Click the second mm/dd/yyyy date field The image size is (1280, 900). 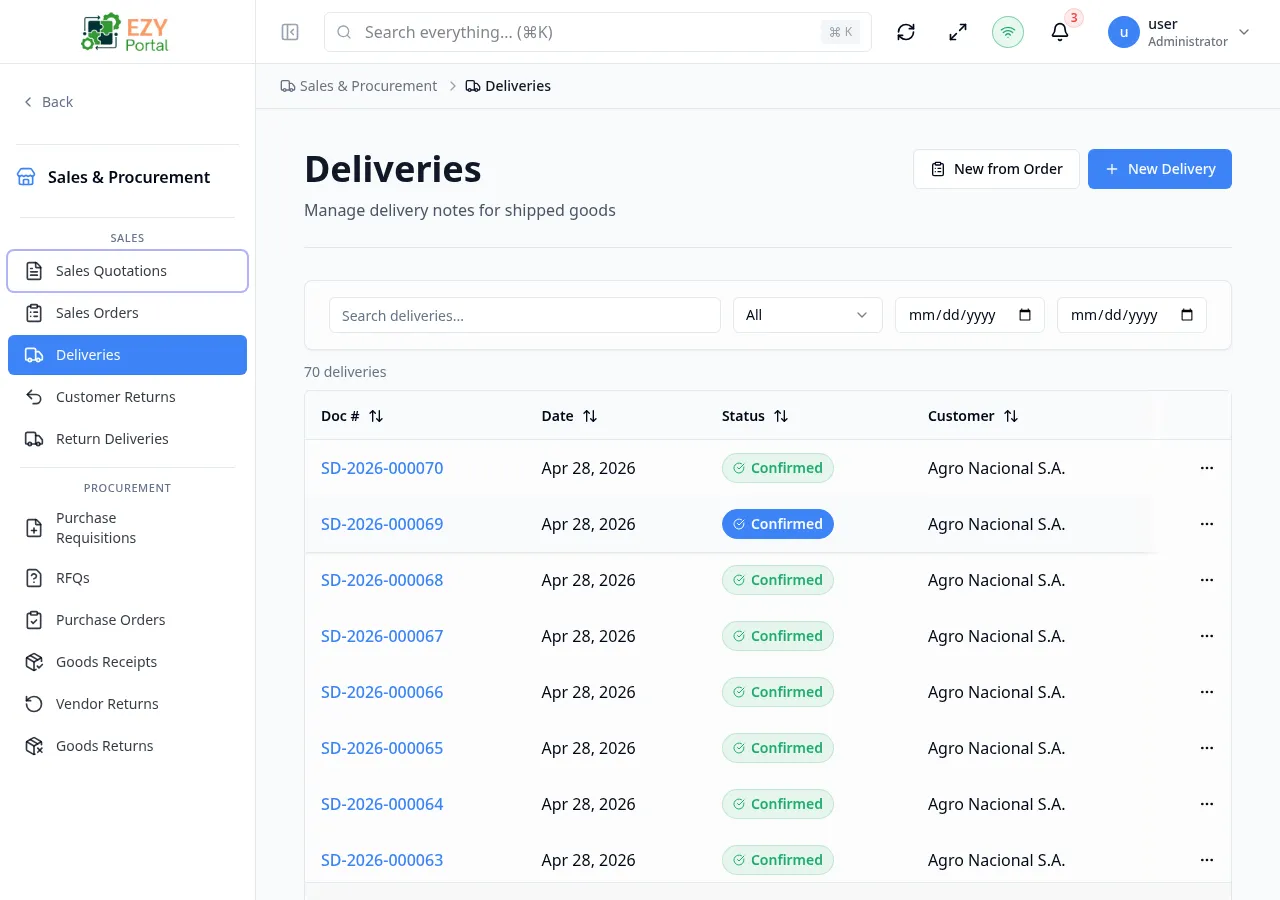[1132, 315]
